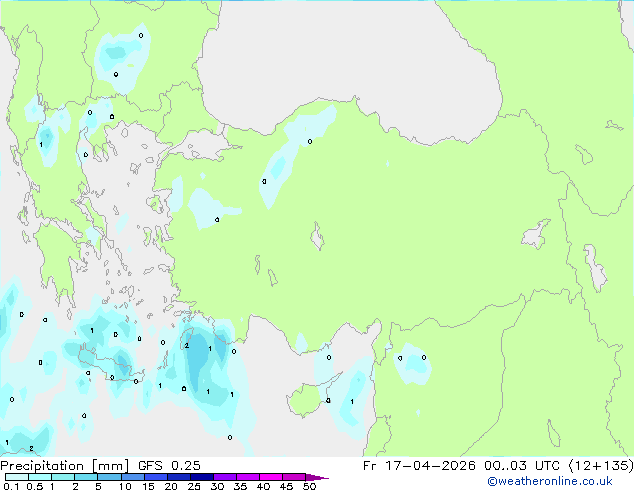
Task: Click the "0.5" legend tick label
Action: point(34,486)
